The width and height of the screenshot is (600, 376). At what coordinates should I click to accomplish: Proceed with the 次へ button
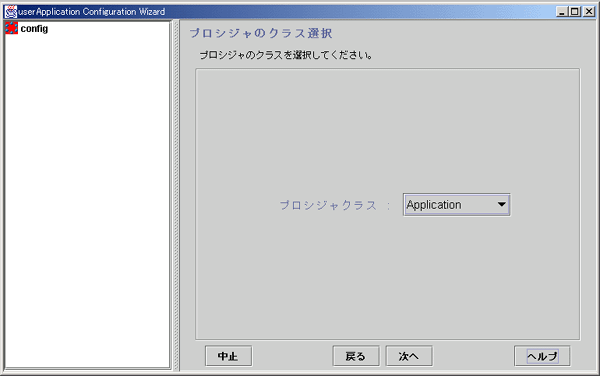point(409,356)
